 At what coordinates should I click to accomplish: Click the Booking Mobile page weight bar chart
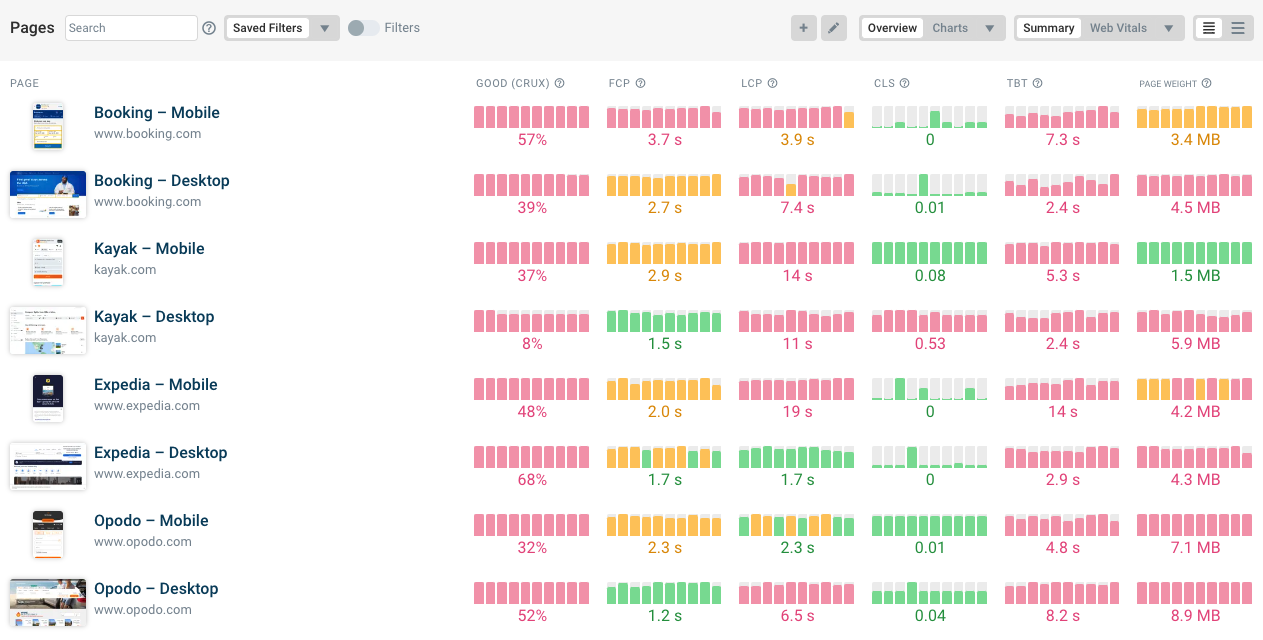1195,117
